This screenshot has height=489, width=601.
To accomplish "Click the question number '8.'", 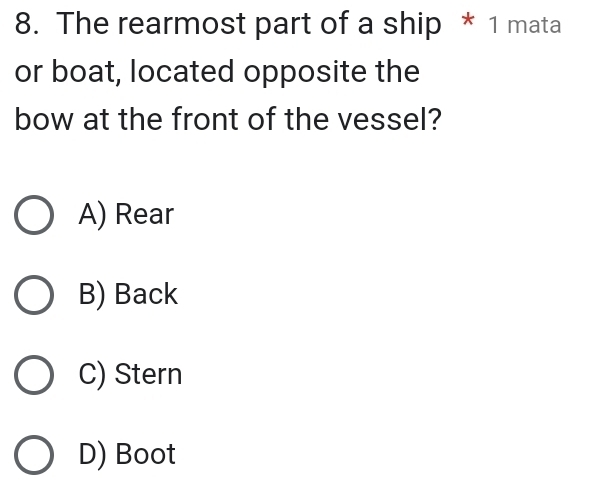I will tap(28, 24).
